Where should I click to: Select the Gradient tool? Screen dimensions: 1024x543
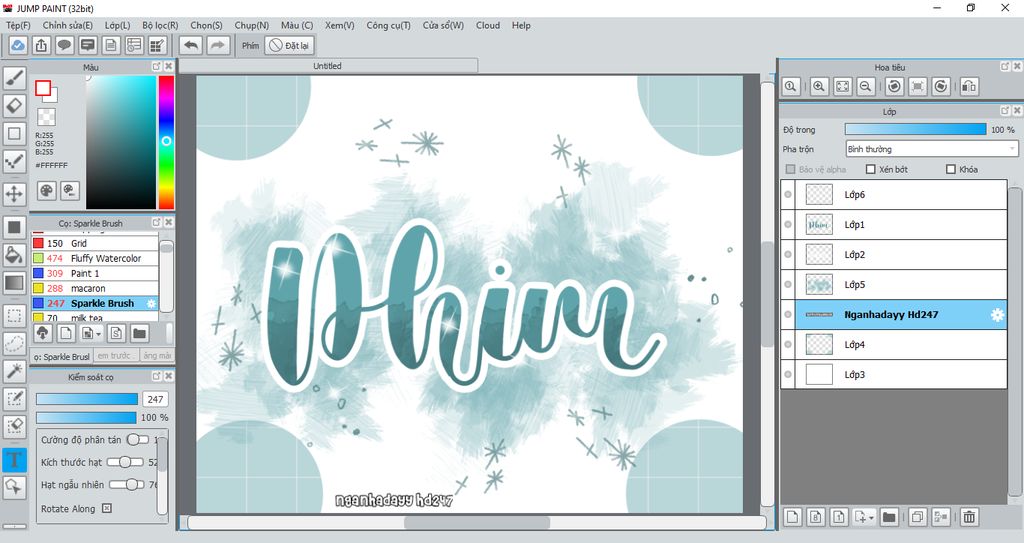14,283
